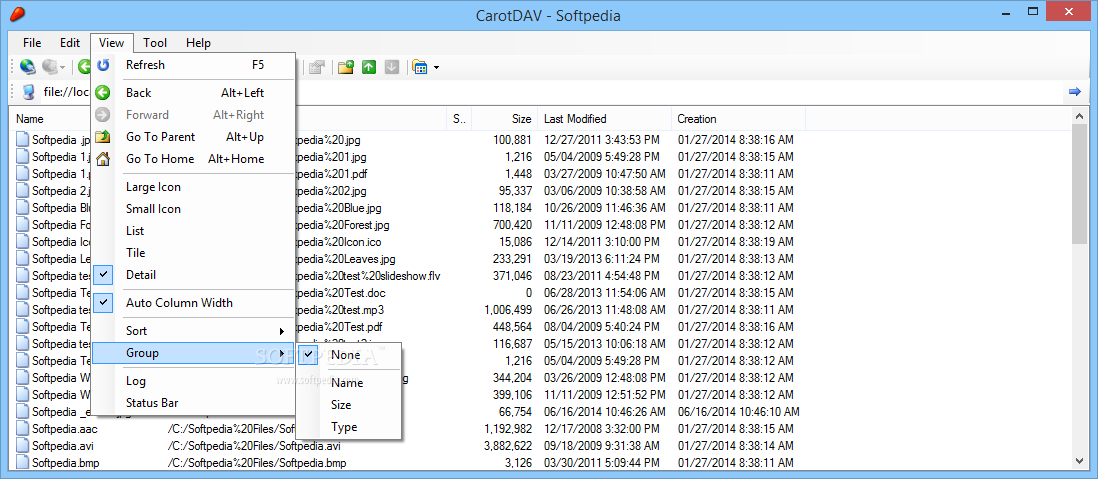This screenshot has height=479, width=1098.
Task: Select the Softpedia.avi file name
Action: click(62, 445)
